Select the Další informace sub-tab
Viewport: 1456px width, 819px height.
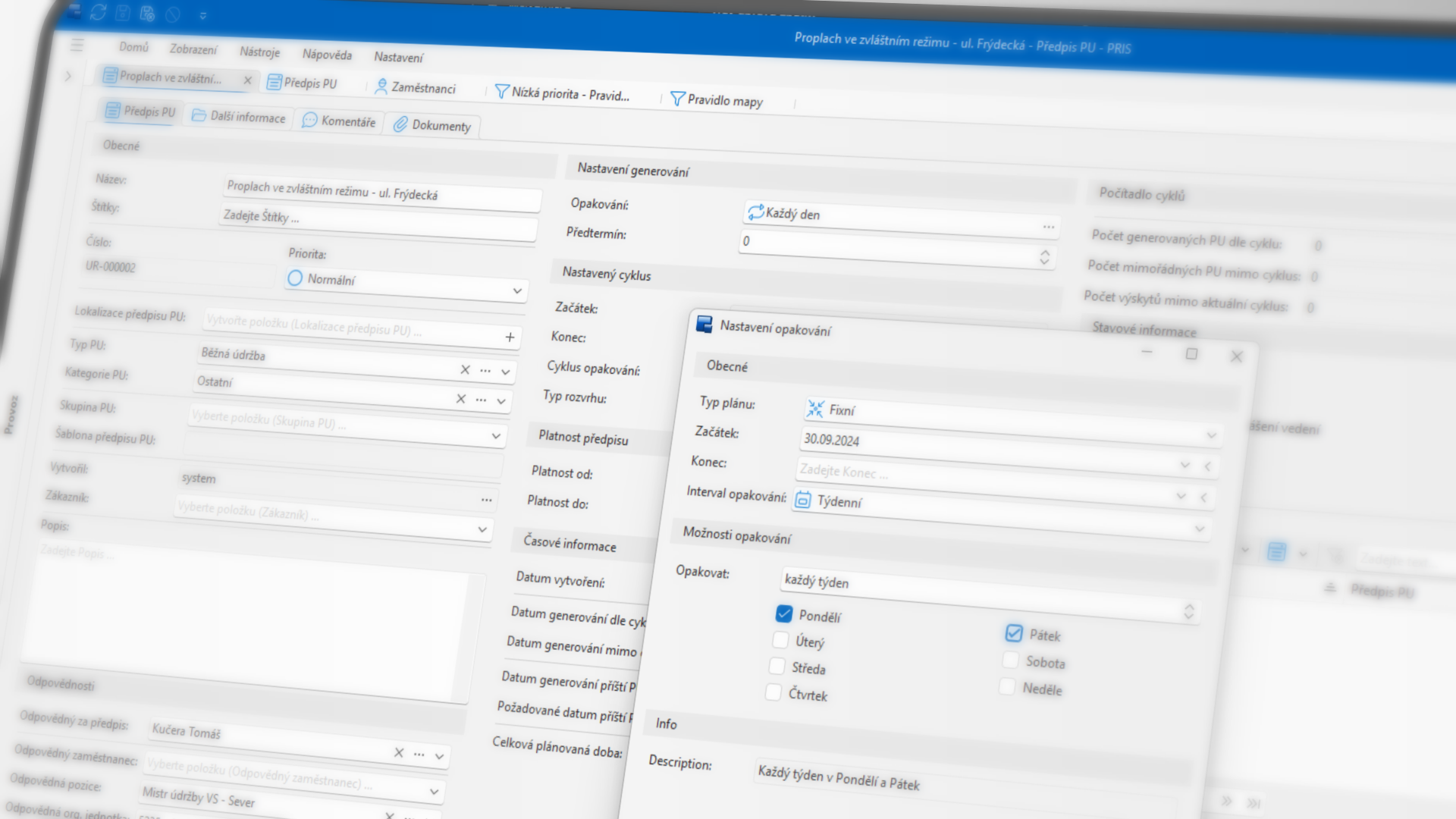tap(239, 116)
